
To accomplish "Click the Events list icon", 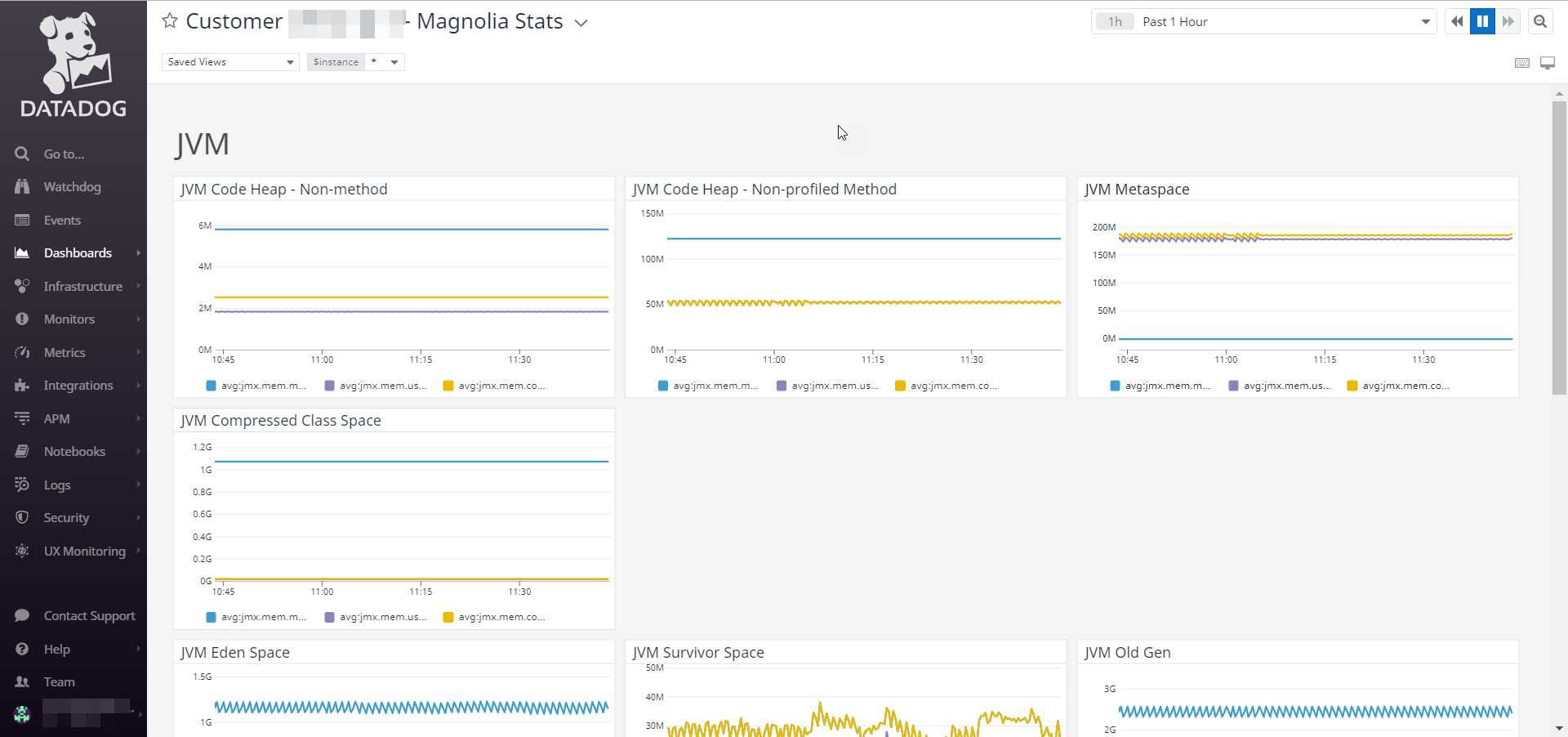I will [22, 221].
